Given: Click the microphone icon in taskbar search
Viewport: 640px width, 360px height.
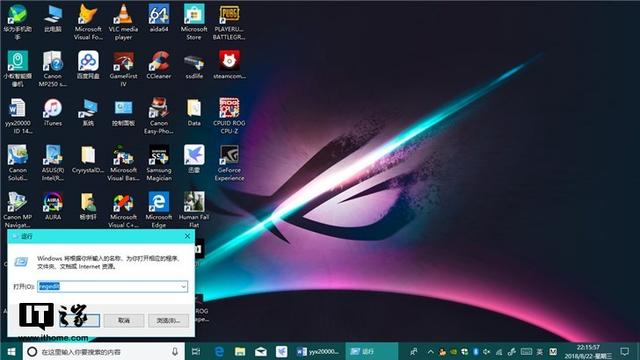Looking at the screenshot, I should point(175,351).
